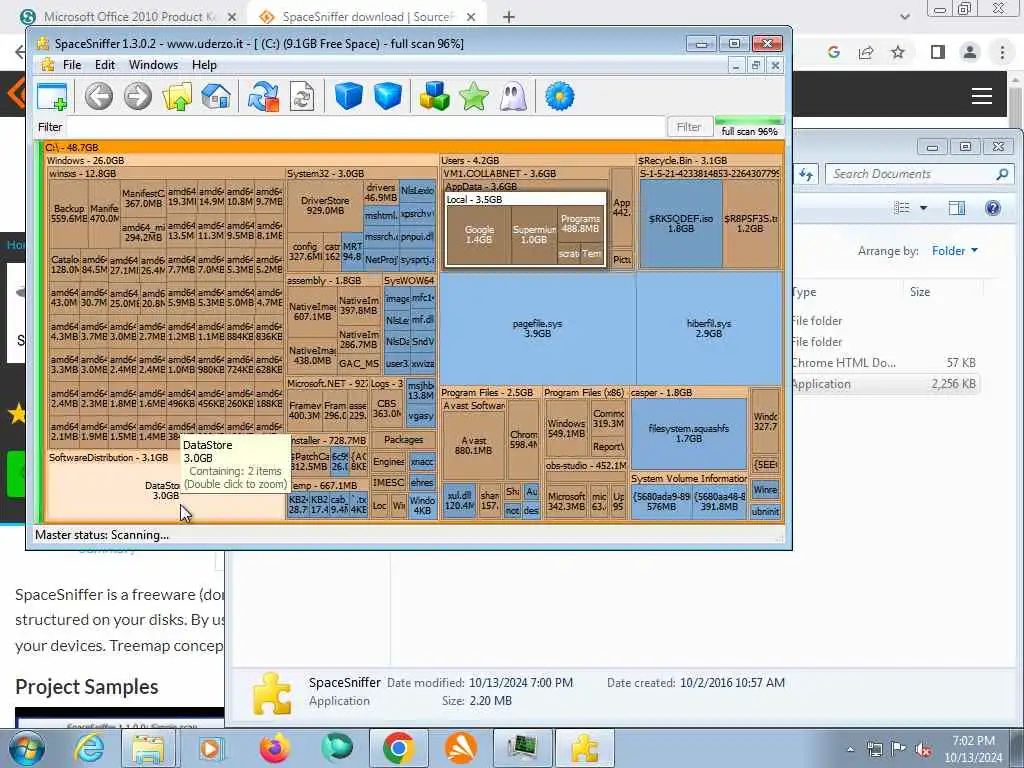Viewport: 1024px width, 768px height.
Task: Select the $RKSQDEF.iso 1.8GB block
Action: (x=680, y=223)
